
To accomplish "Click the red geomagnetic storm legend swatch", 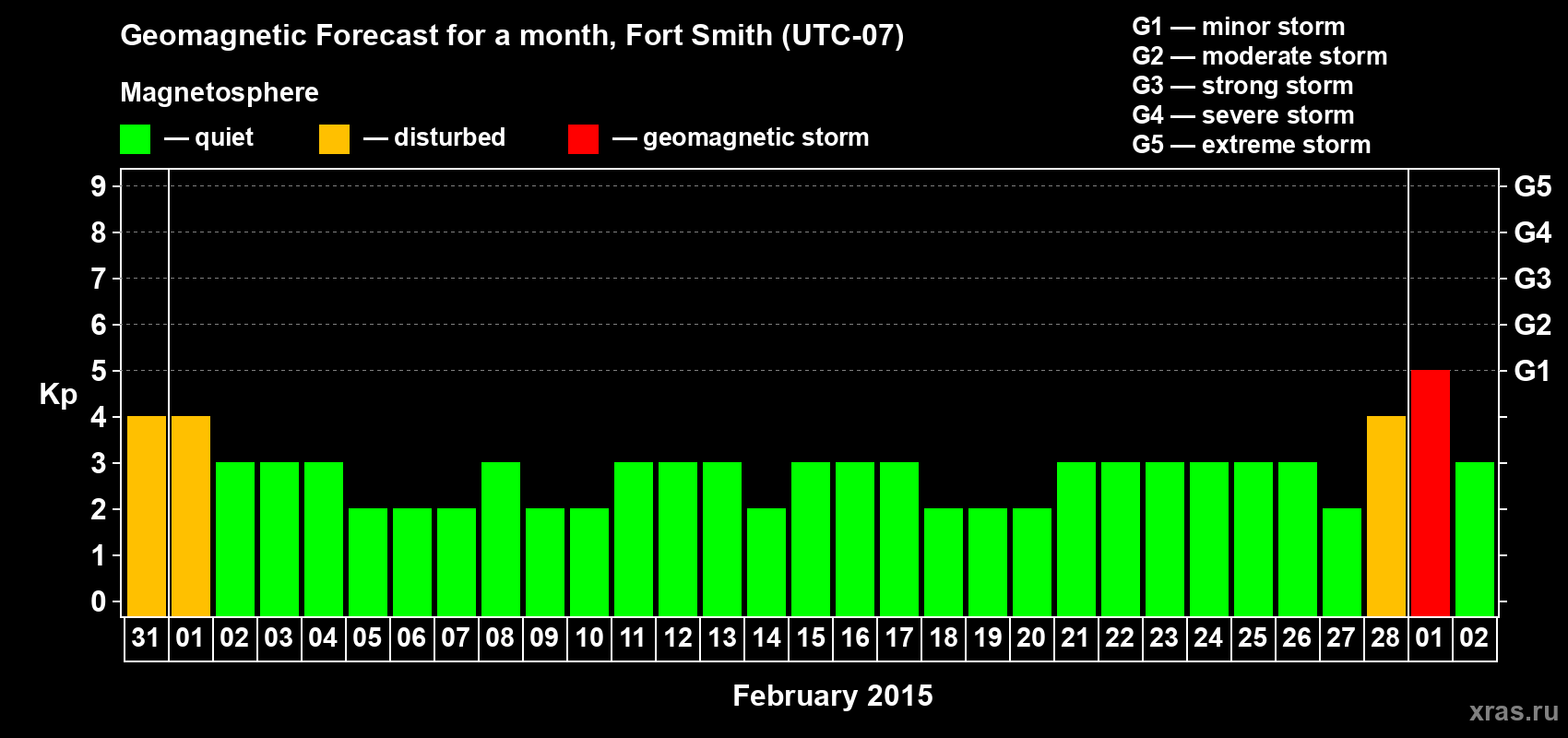I will pyautogui.click(x=583, y=139).
